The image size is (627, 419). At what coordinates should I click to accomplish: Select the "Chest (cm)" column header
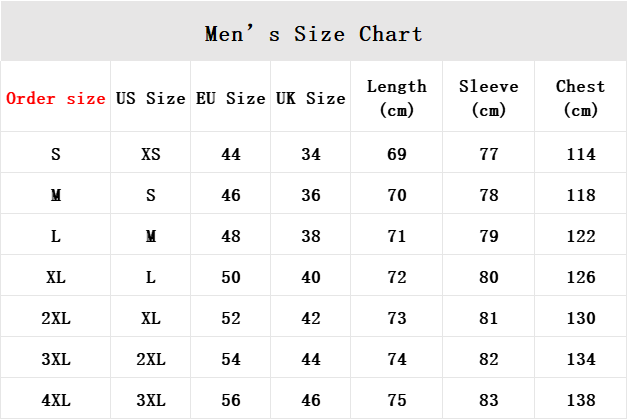pyautogui.click(x=581, y=98)
